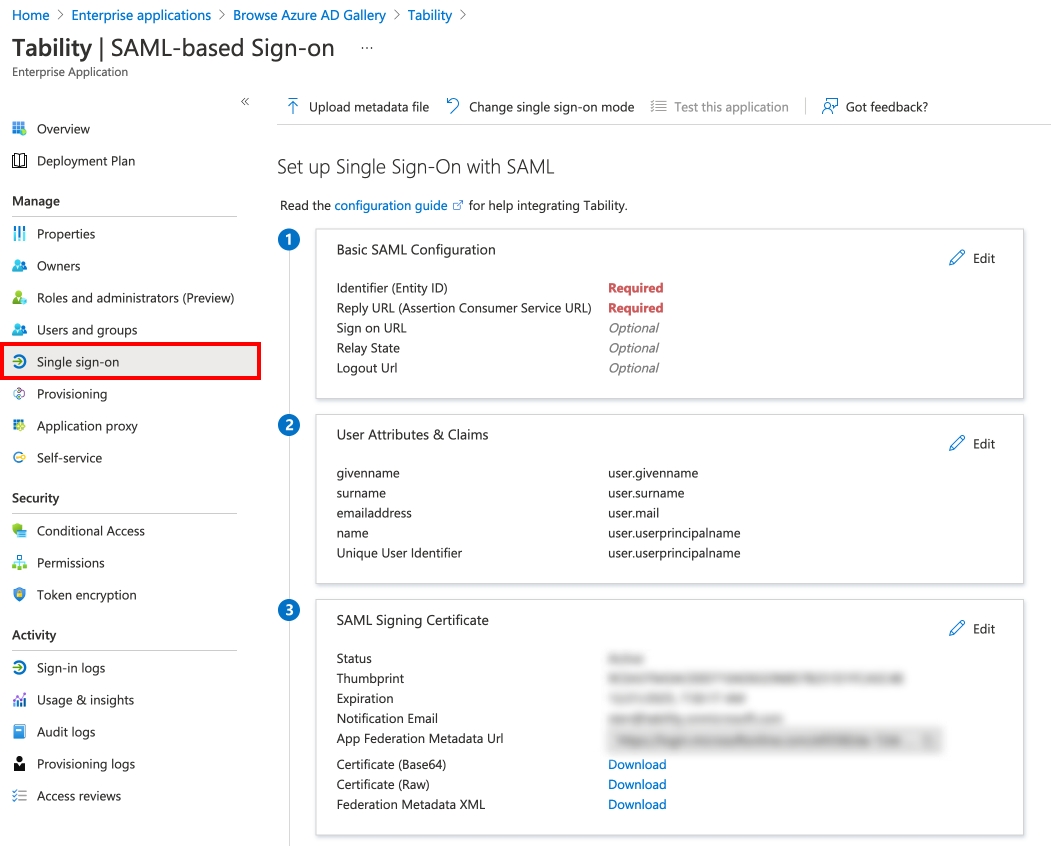The height and width of the screenshot is (846, 1051).
Task: Click the Usage & insights chart icon
Action: tap(19, 700)
